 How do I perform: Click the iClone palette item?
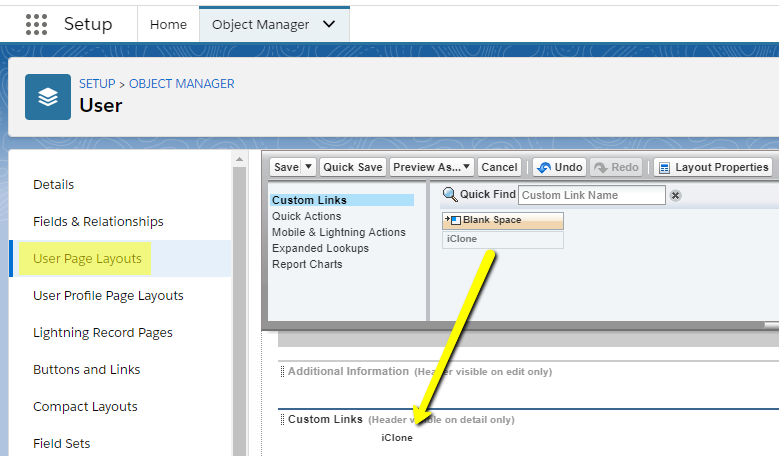(x=503, y=239)
